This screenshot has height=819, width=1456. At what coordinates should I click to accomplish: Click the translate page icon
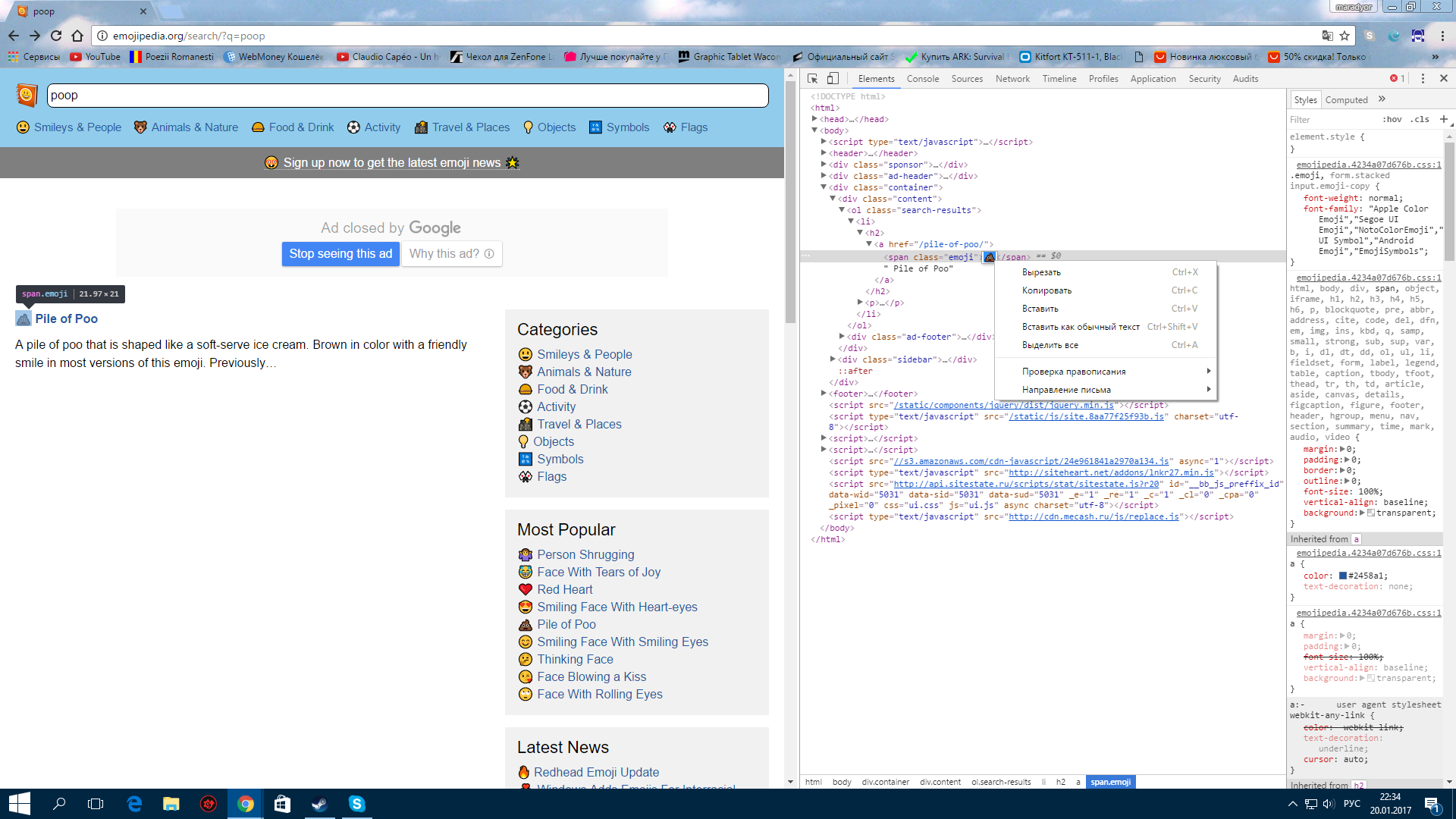(x=1327, y=36)
